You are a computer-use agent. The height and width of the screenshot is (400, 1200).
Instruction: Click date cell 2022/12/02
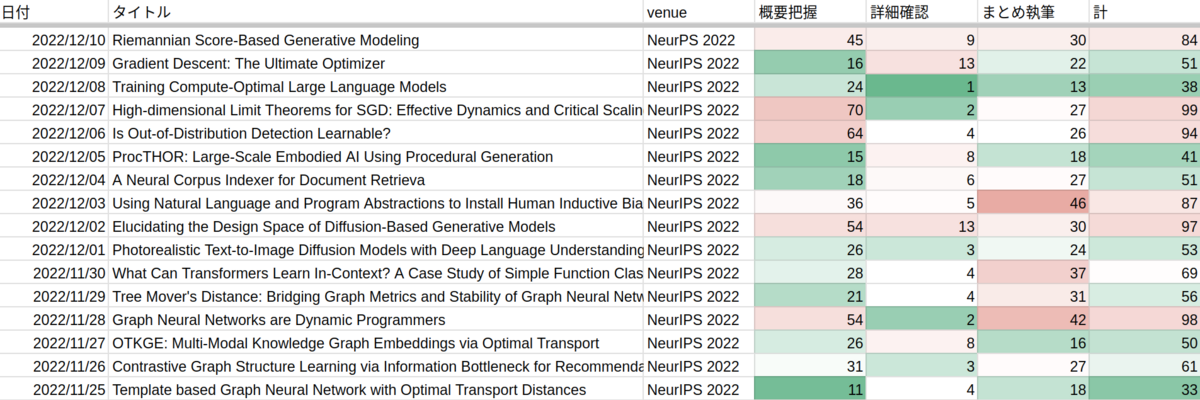[x=54, y=227]
